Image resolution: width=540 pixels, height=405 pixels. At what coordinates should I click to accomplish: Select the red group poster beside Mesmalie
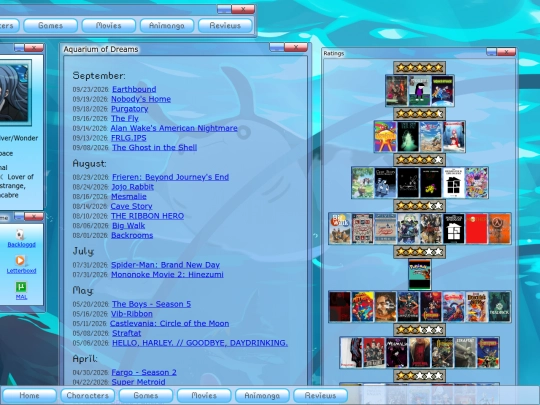[374, 353]
